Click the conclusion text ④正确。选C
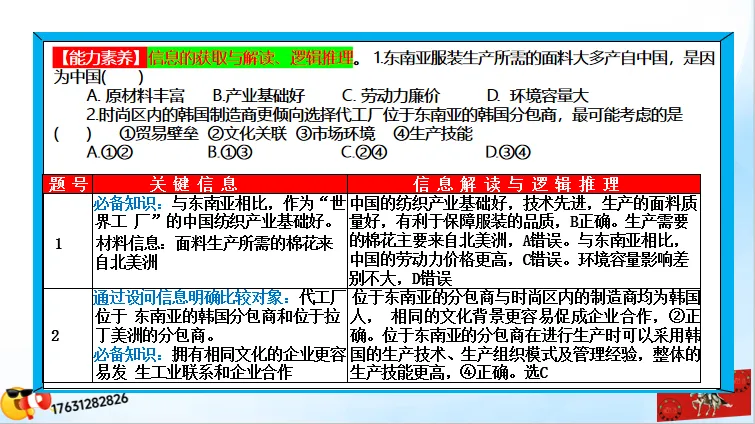Screen dimensions: 755x424 (x=503, y=372)
